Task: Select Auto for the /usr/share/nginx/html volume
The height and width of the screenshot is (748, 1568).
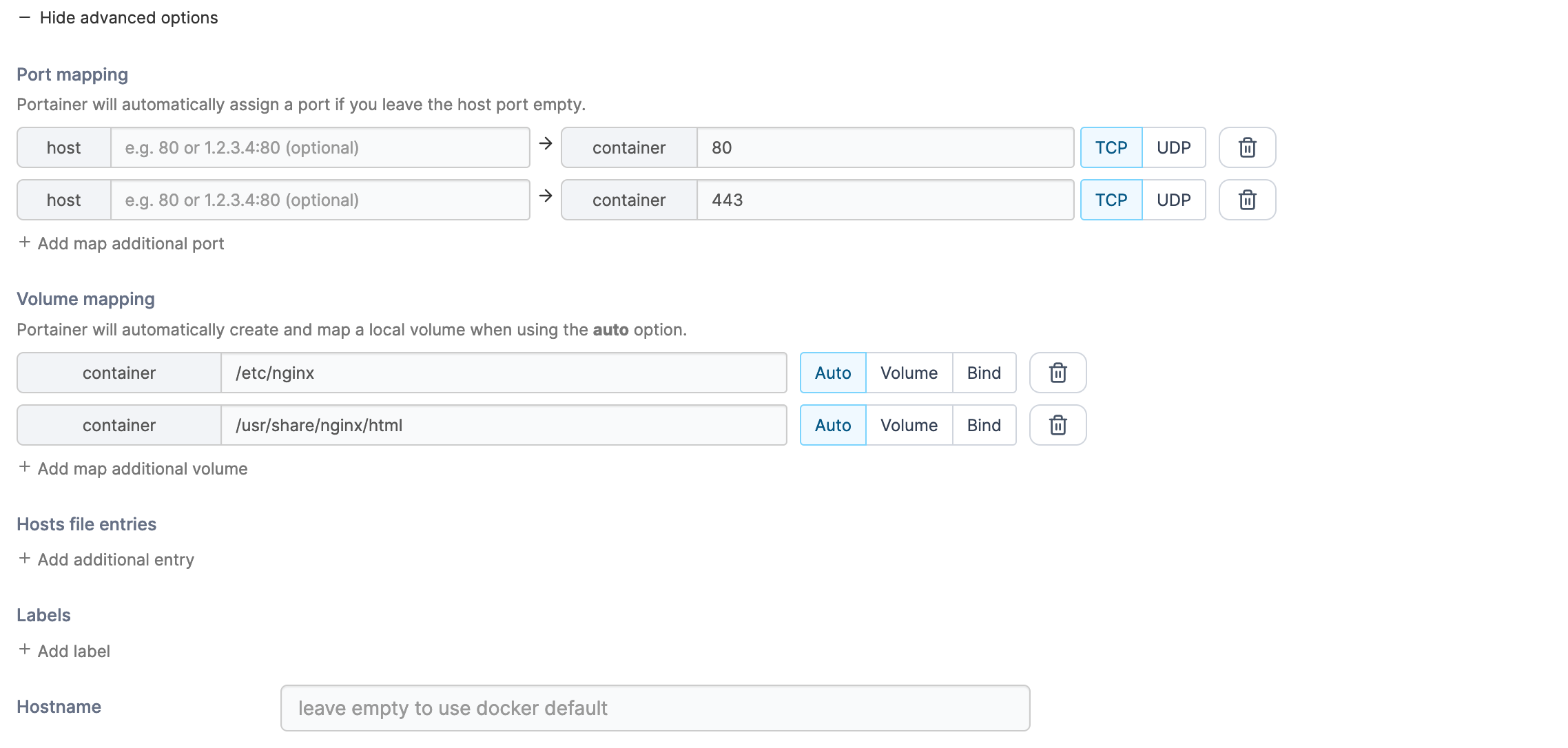Action: 832,425
